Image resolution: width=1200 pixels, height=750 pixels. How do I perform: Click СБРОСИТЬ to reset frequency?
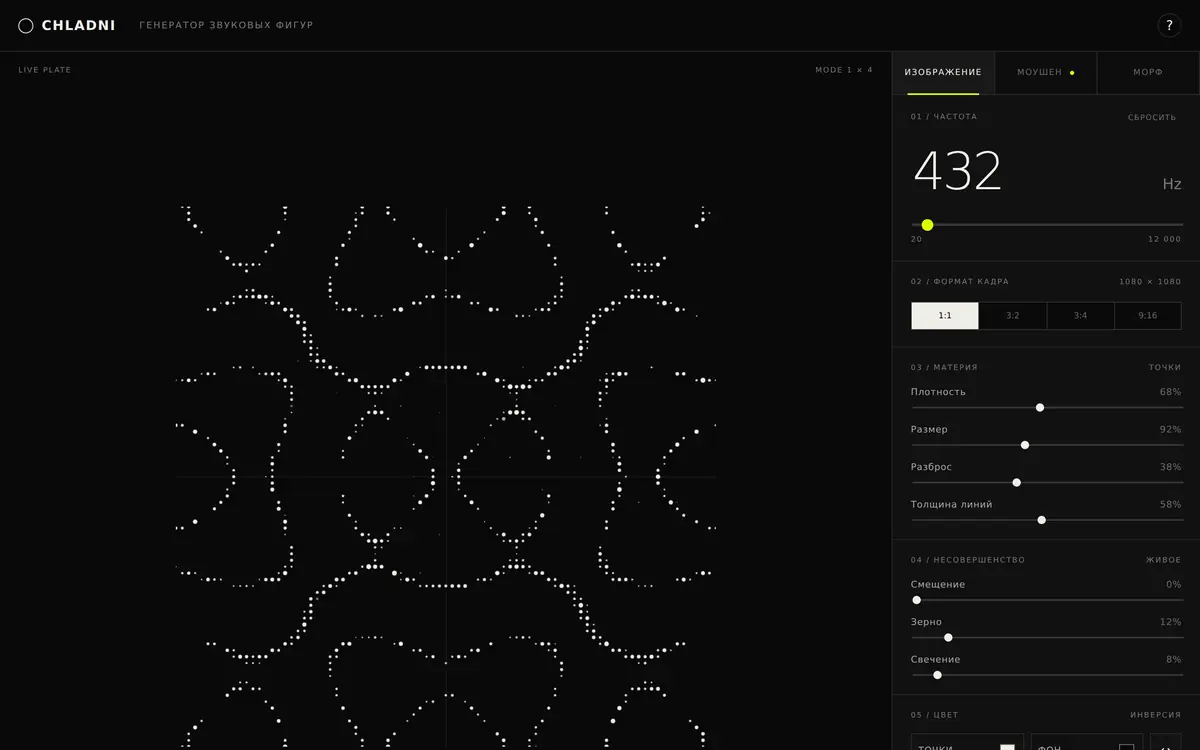click(x=1152, y=117)
